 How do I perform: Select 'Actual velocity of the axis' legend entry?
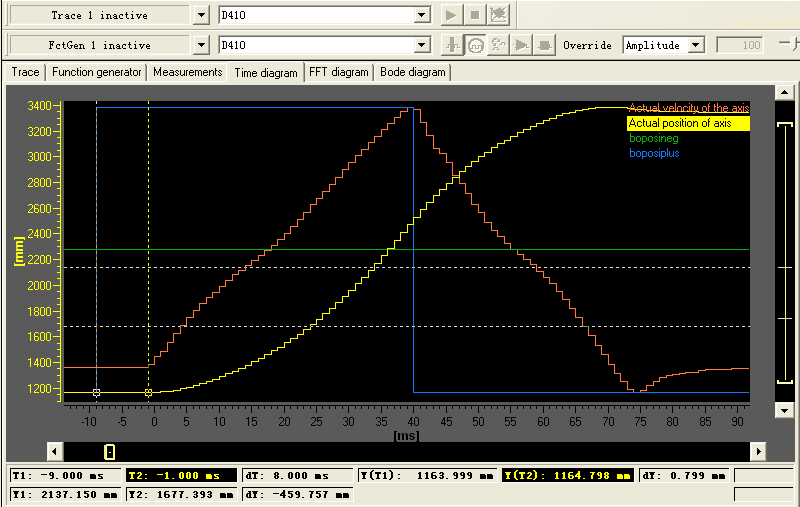(688, 108)
